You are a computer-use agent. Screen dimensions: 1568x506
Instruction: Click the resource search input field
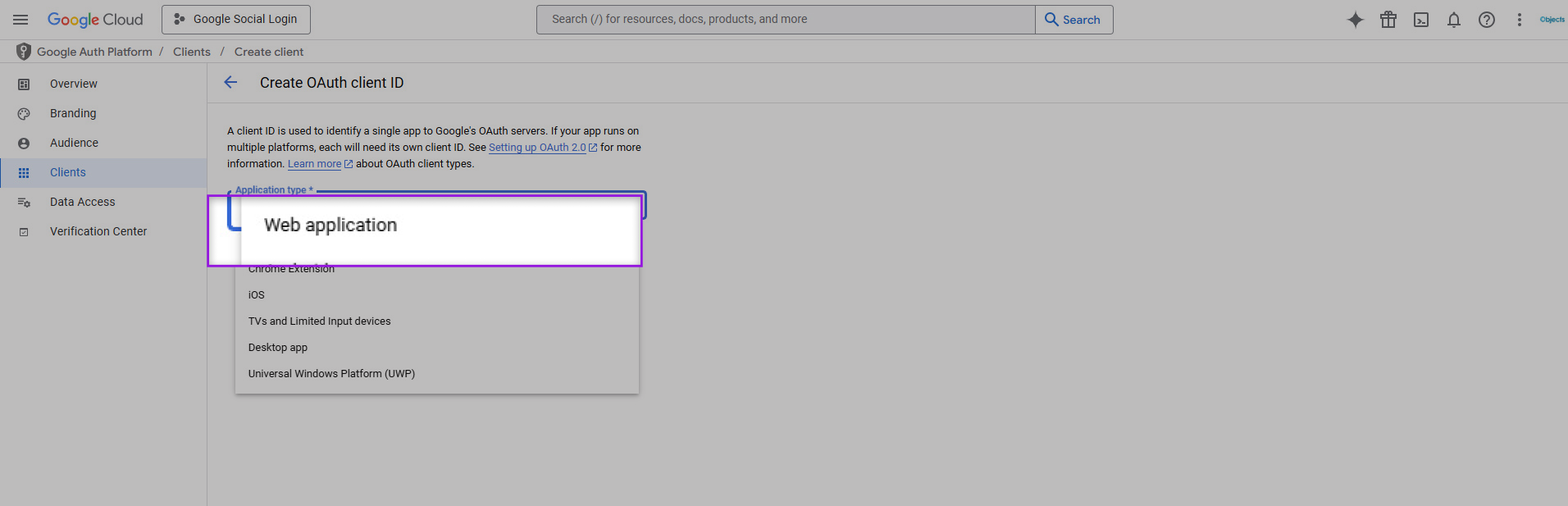[x=785, y=20]
